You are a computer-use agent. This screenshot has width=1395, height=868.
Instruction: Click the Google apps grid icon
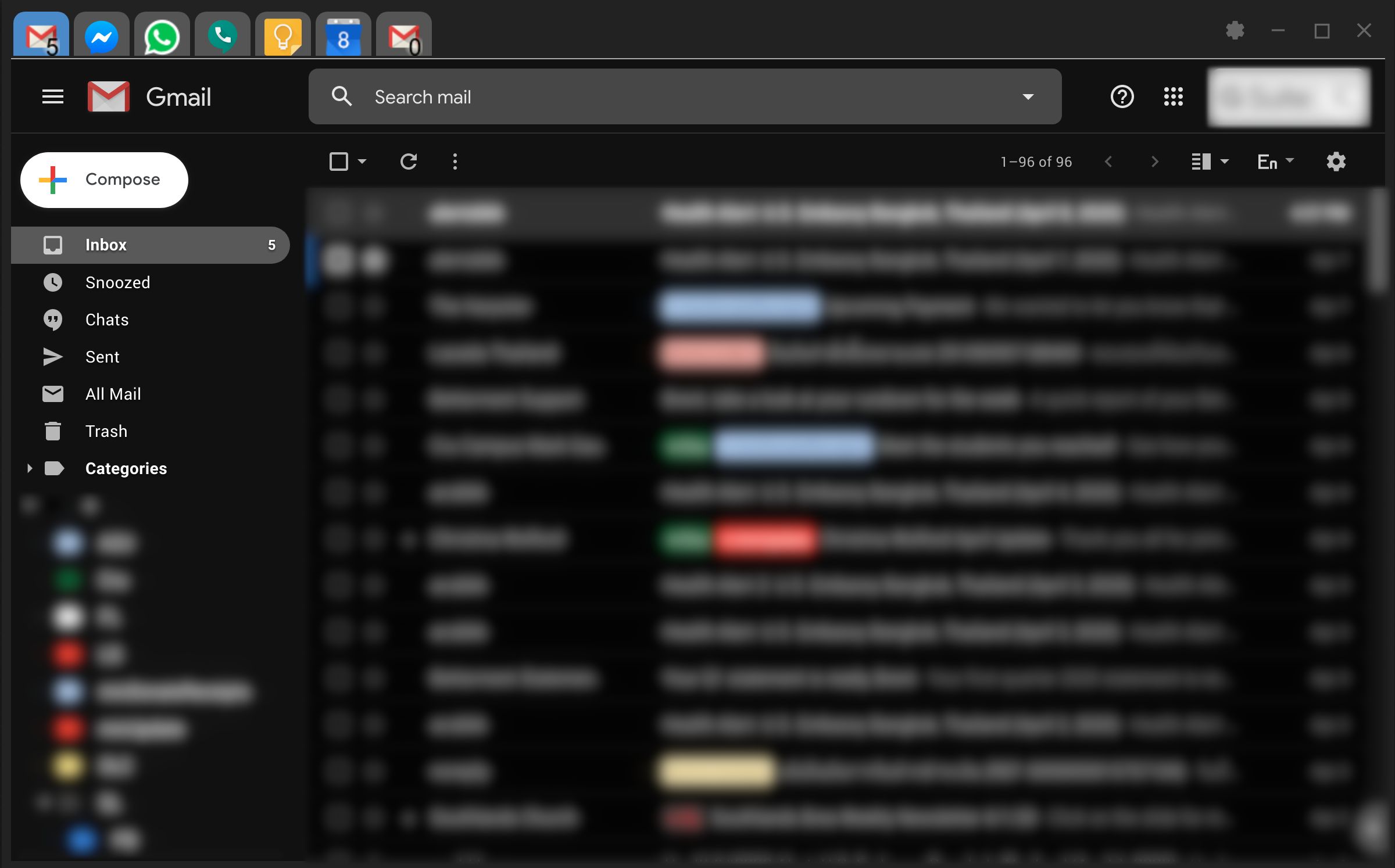pyautogui.click(x=1173, y=96)
